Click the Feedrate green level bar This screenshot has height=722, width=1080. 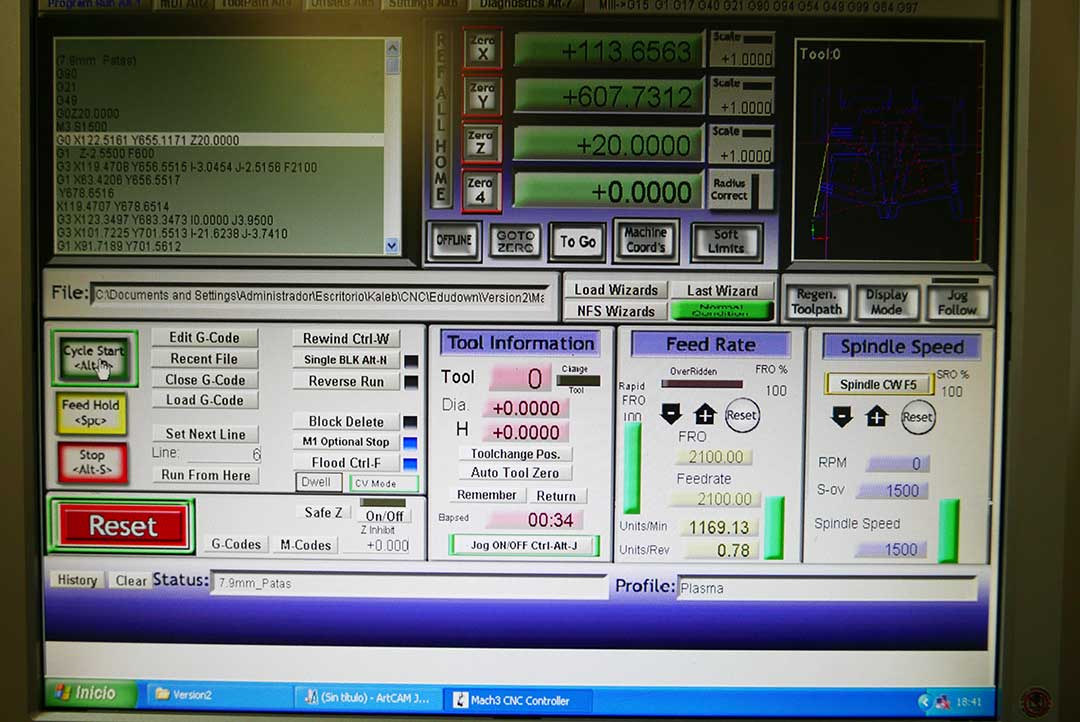774,527
